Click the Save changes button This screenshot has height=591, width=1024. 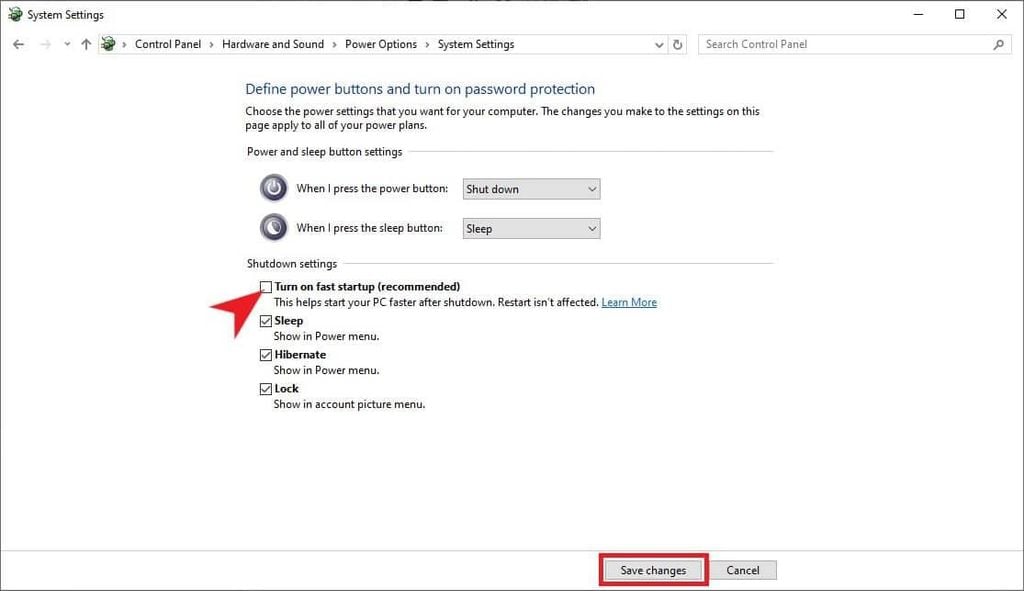[653, 570]
